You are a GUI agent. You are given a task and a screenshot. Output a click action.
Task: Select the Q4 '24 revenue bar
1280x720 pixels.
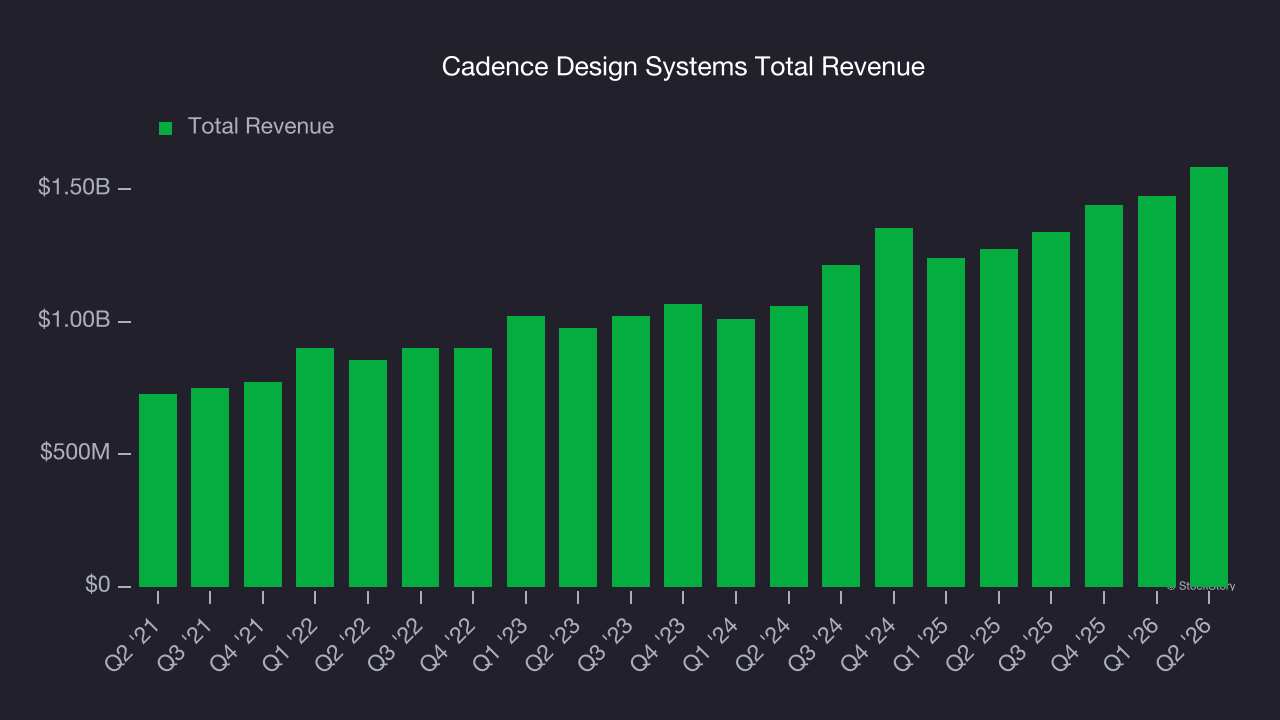894,407
